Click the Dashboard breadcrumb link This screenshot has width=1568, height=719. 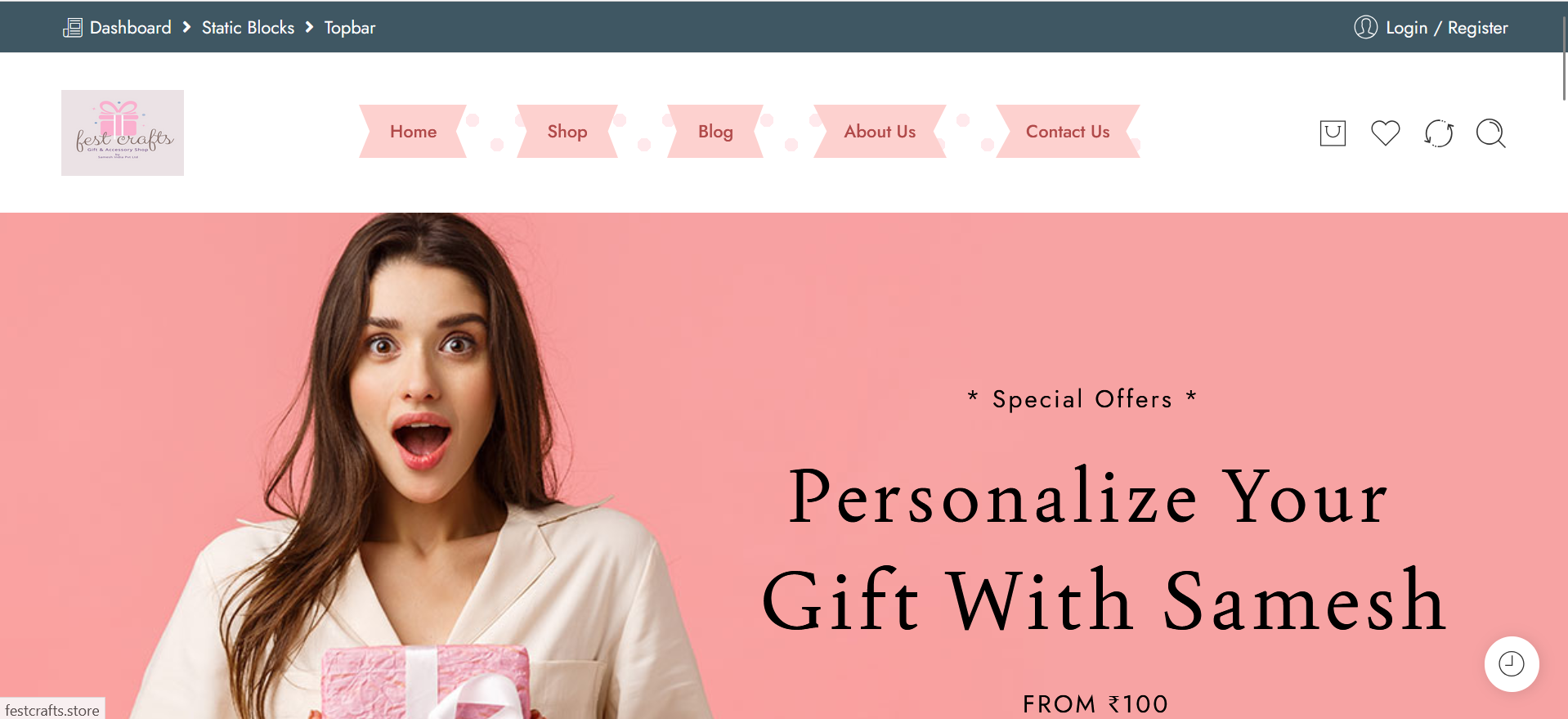131,28
